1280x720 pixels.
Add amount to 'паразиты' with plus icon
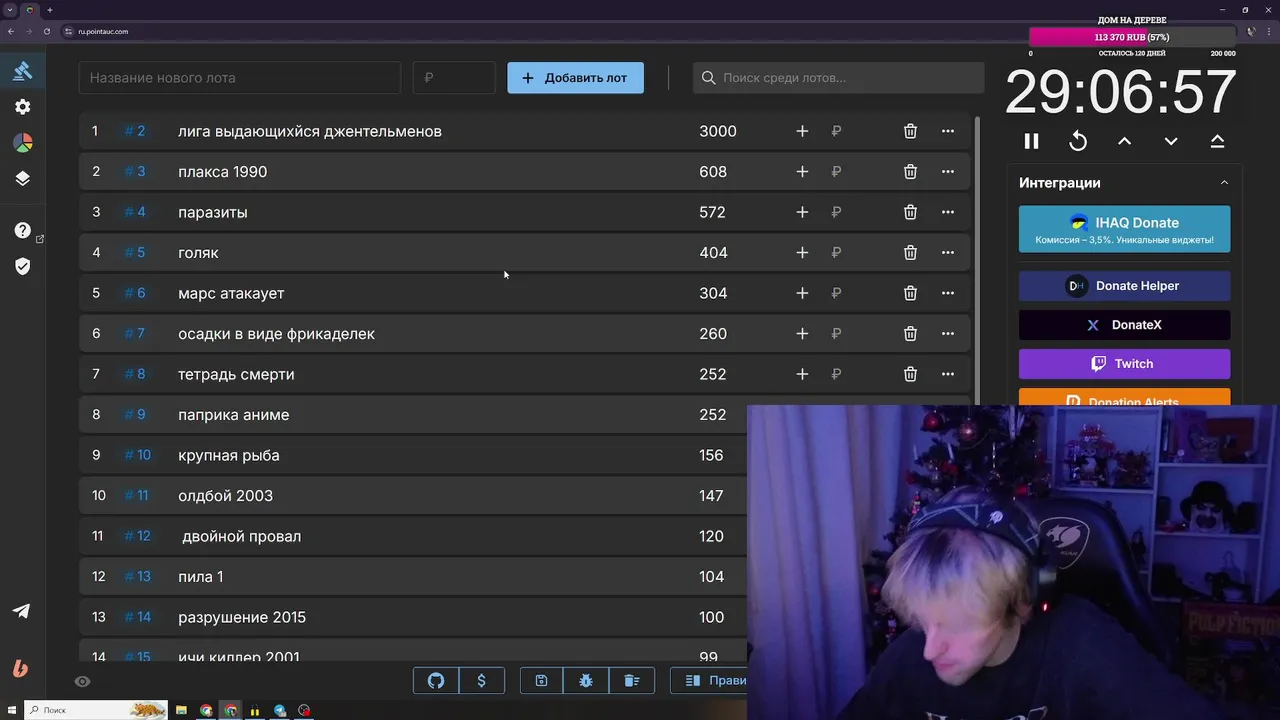click(802, 212)
